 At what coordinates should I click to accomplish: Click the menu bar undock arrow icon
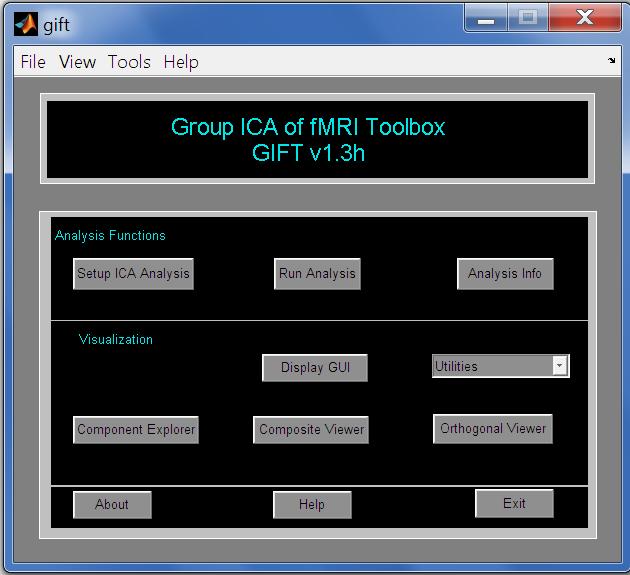[x=612, y=60]
